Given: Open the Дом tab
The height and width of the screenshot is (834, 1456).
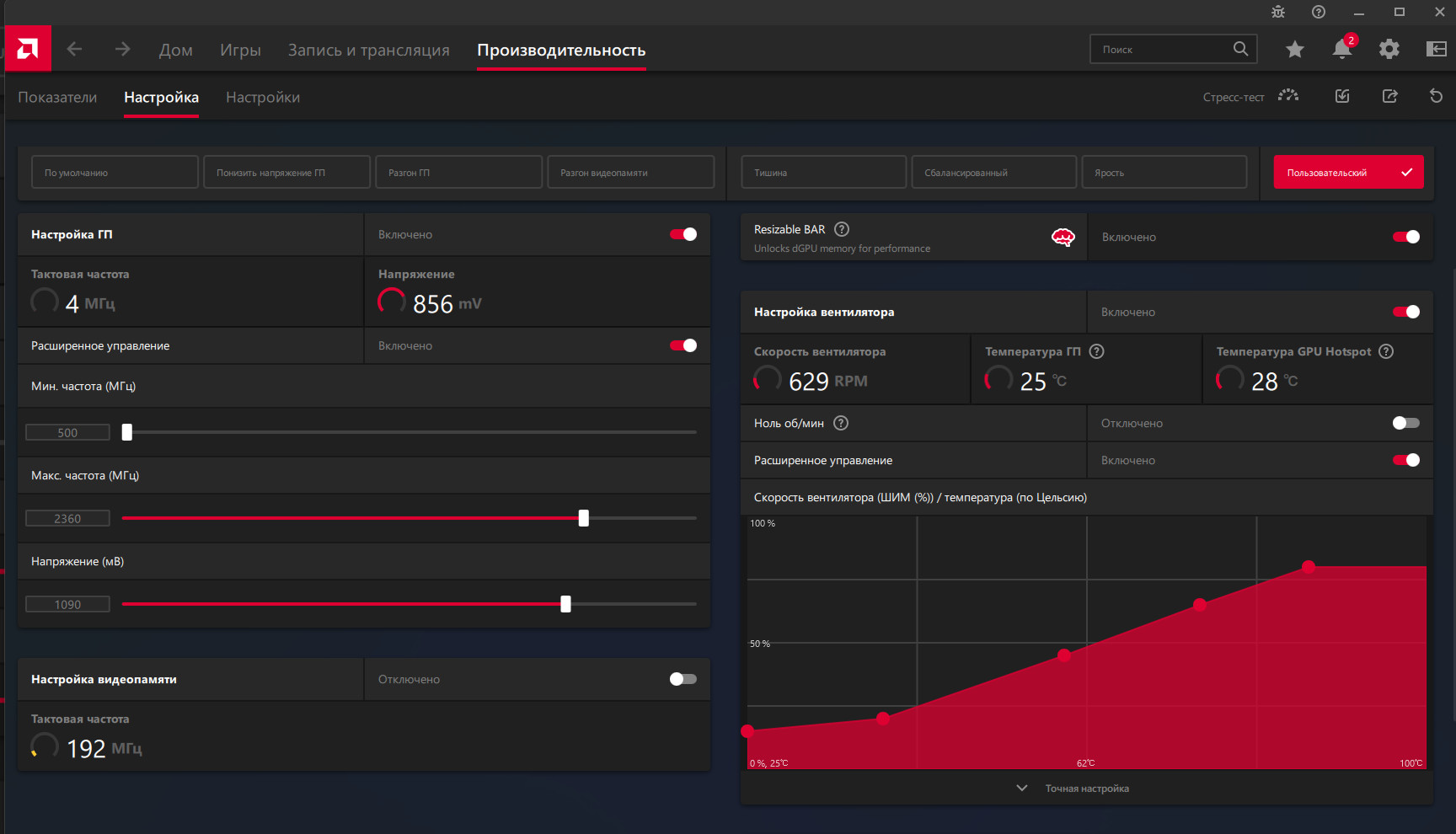Looking at the screenshot, I should pos(176,50).
